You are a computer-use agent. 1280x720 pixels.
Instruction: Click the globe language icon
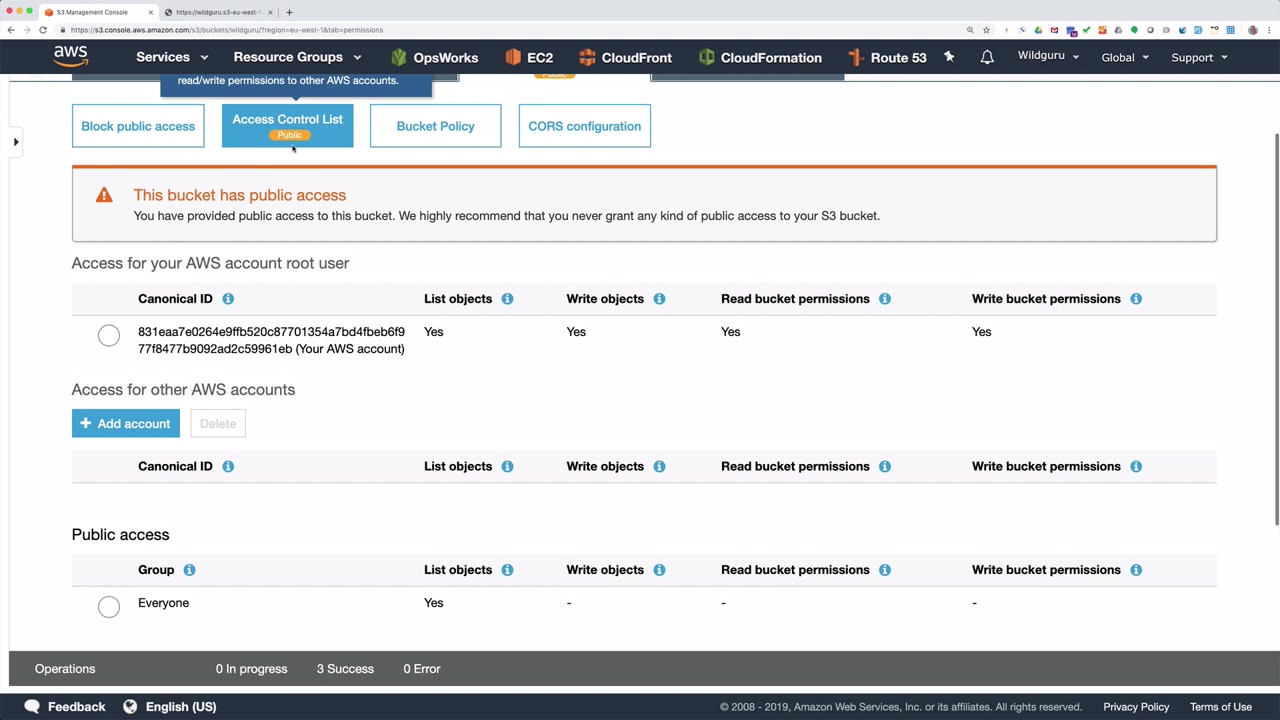pos(130,706)
